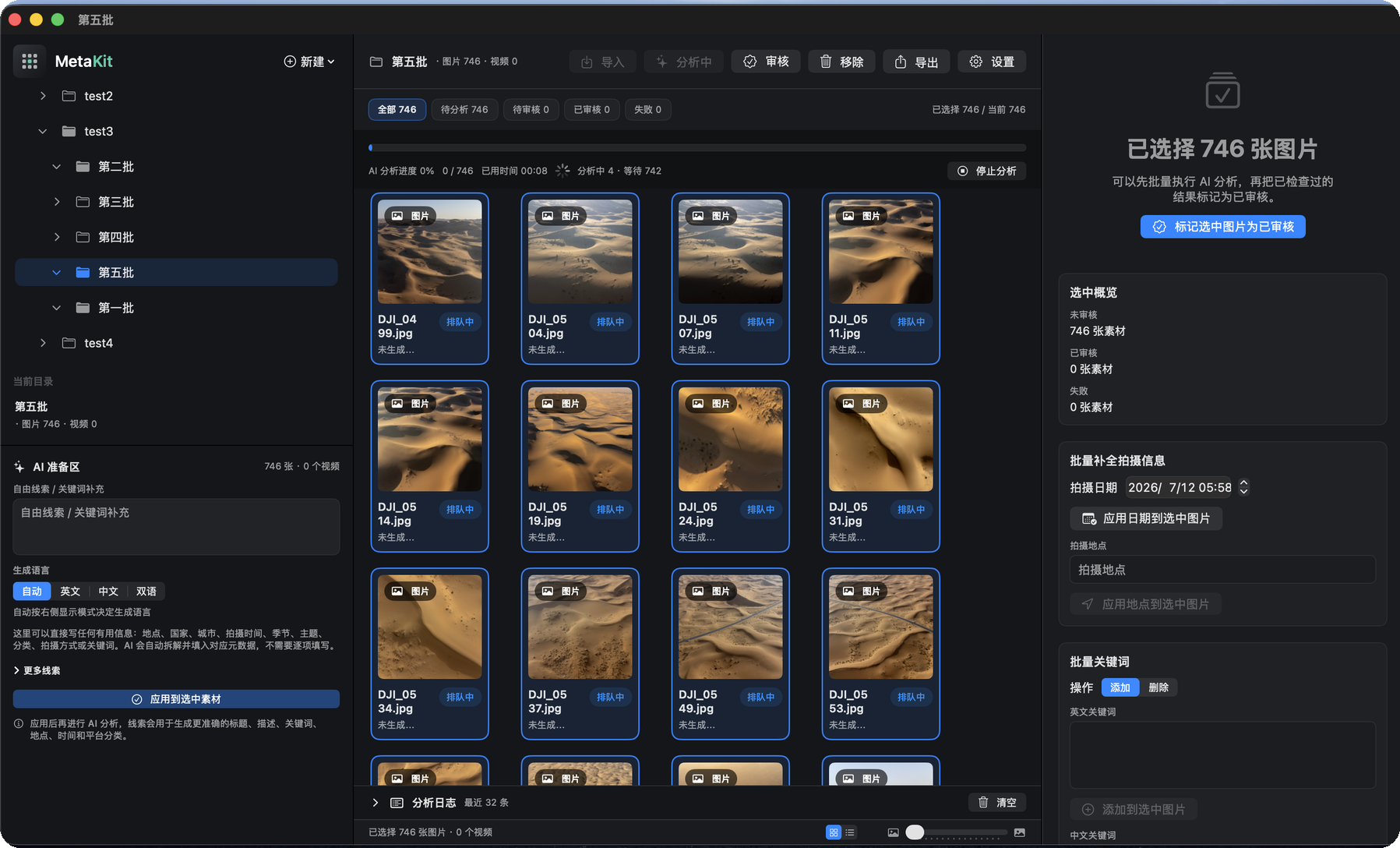The height and width of the screenshot is (848, 1400).
Task: Set generation language to 英文
Action: (x=70, y=592)
